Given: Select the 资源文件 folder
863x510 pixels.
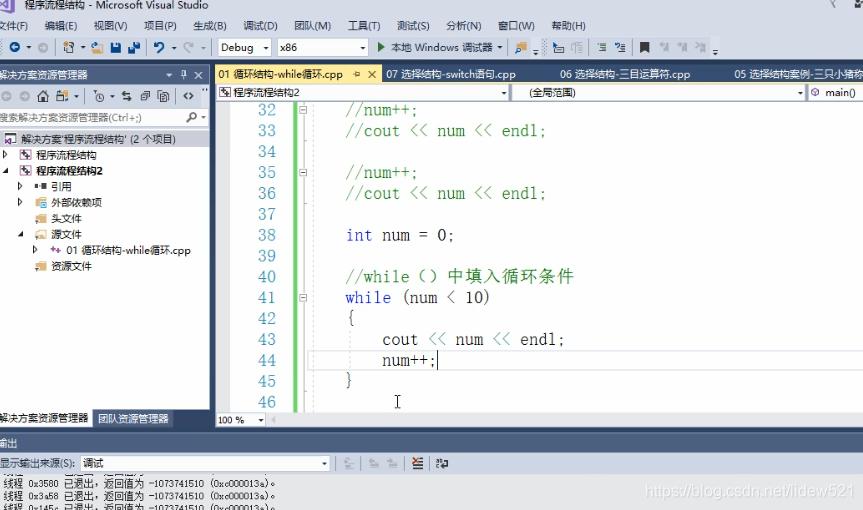Looking at the screenshot, I should click(71, 266).
